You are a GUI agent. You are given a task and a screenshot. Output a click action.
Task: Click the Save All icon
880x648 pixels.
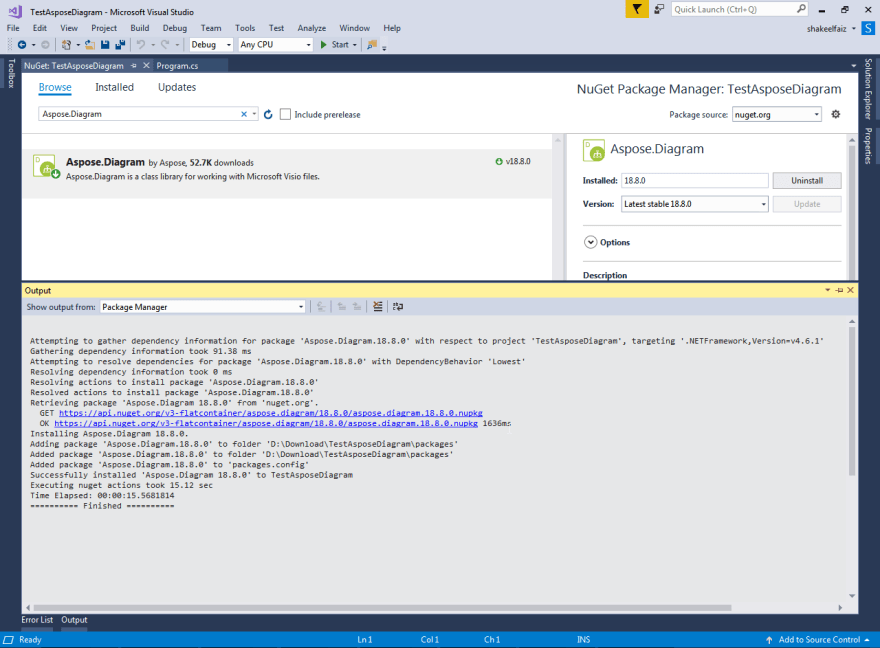(120, 44)
